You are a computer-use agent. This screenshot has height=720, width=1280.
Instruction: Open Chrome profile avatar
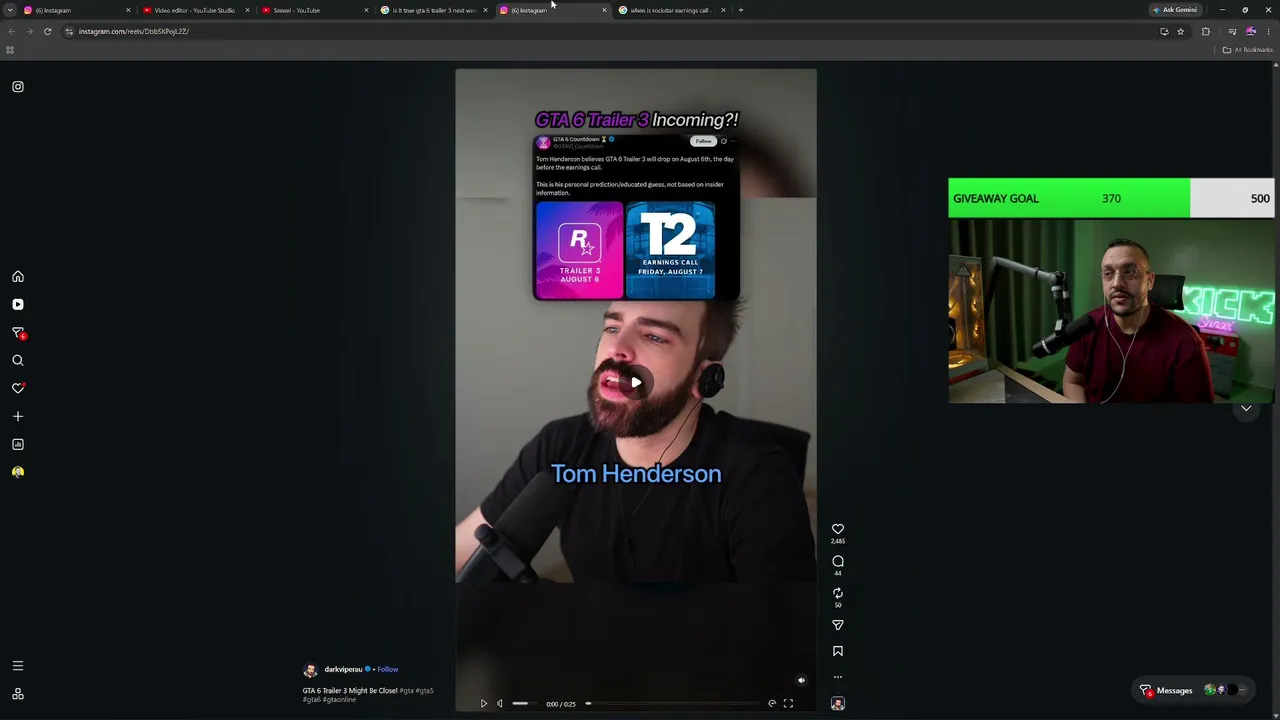(x=1250, y=31)
